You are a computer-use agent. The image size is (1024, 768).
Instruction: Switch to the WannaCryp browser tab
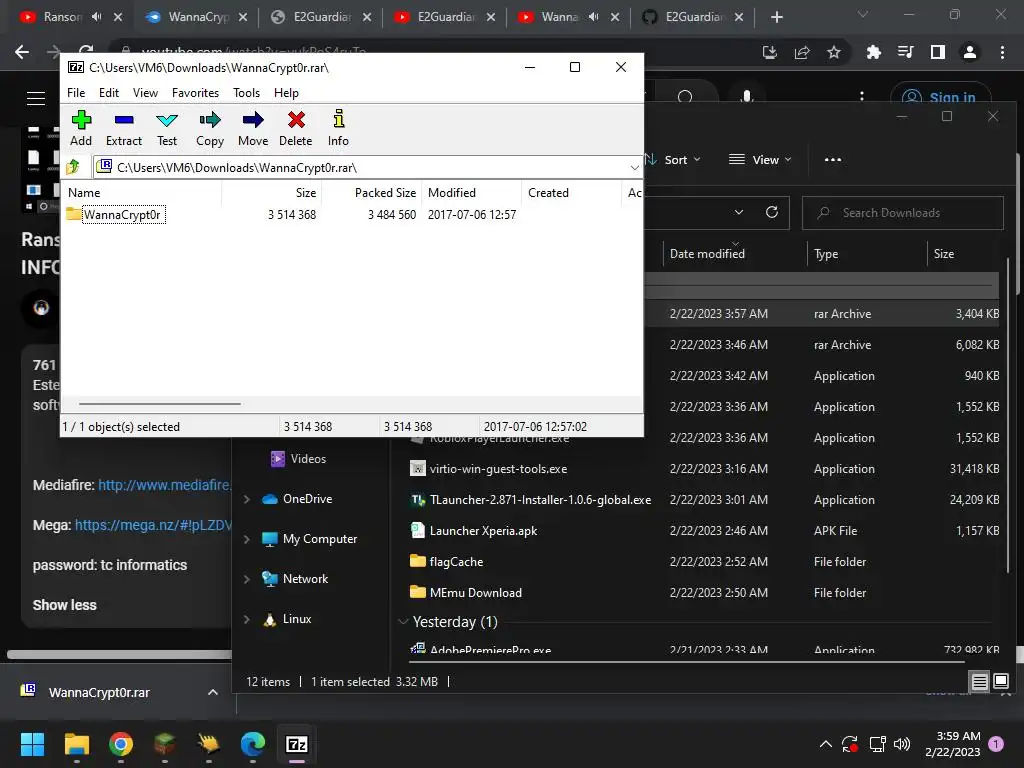(x=195, y=17)
